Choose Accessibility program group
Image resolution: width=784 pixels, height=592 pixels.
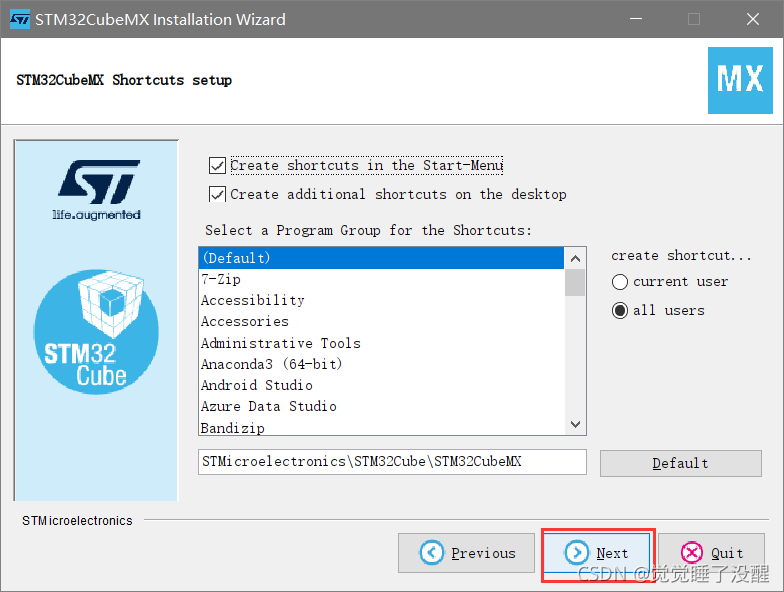pos(382,300)
